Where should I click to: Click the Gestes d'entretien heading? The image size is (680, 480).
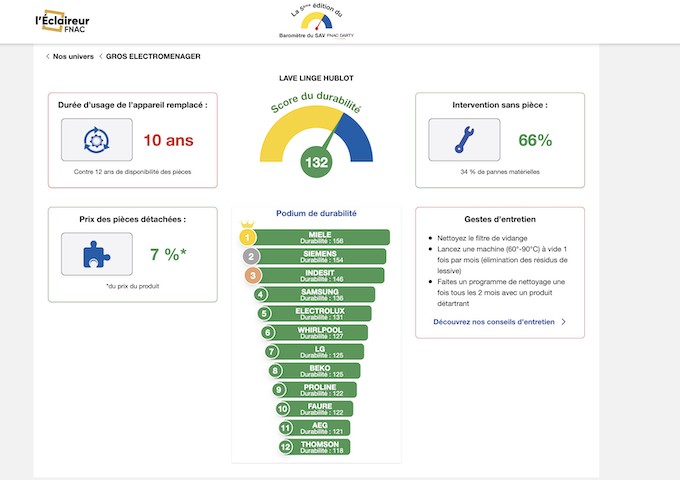pos(500,219)
